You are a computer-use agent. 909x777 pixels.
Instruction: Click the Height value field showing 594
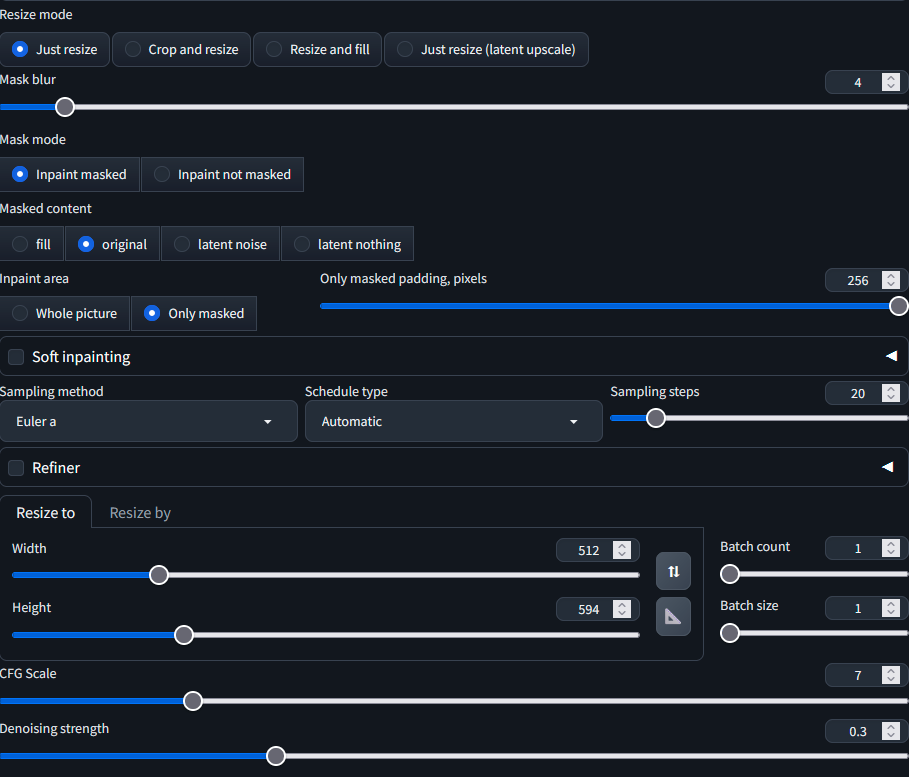pos(598,609)
